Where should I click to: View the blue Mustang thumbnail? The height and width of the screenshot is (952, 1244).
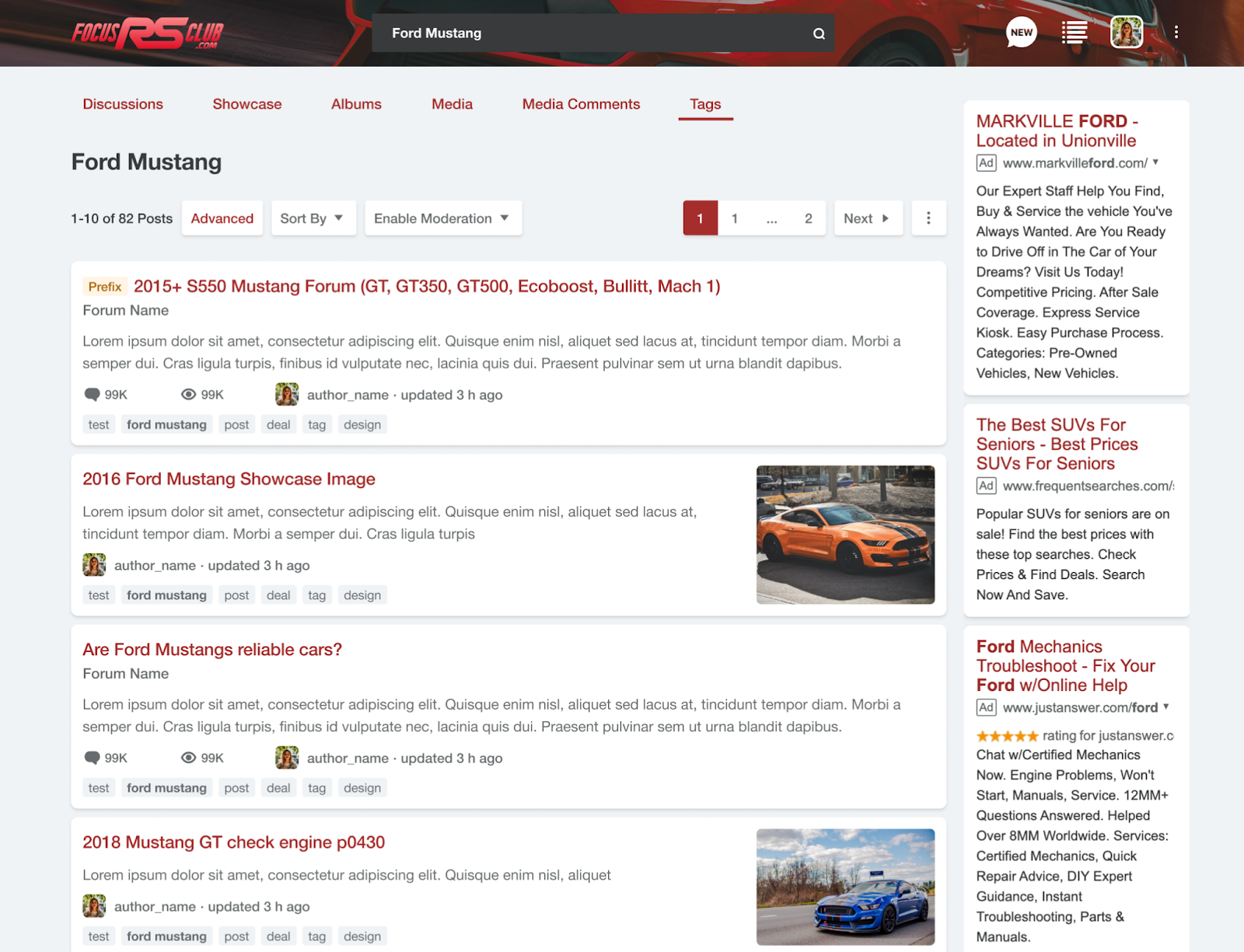[x=845, y=887]
